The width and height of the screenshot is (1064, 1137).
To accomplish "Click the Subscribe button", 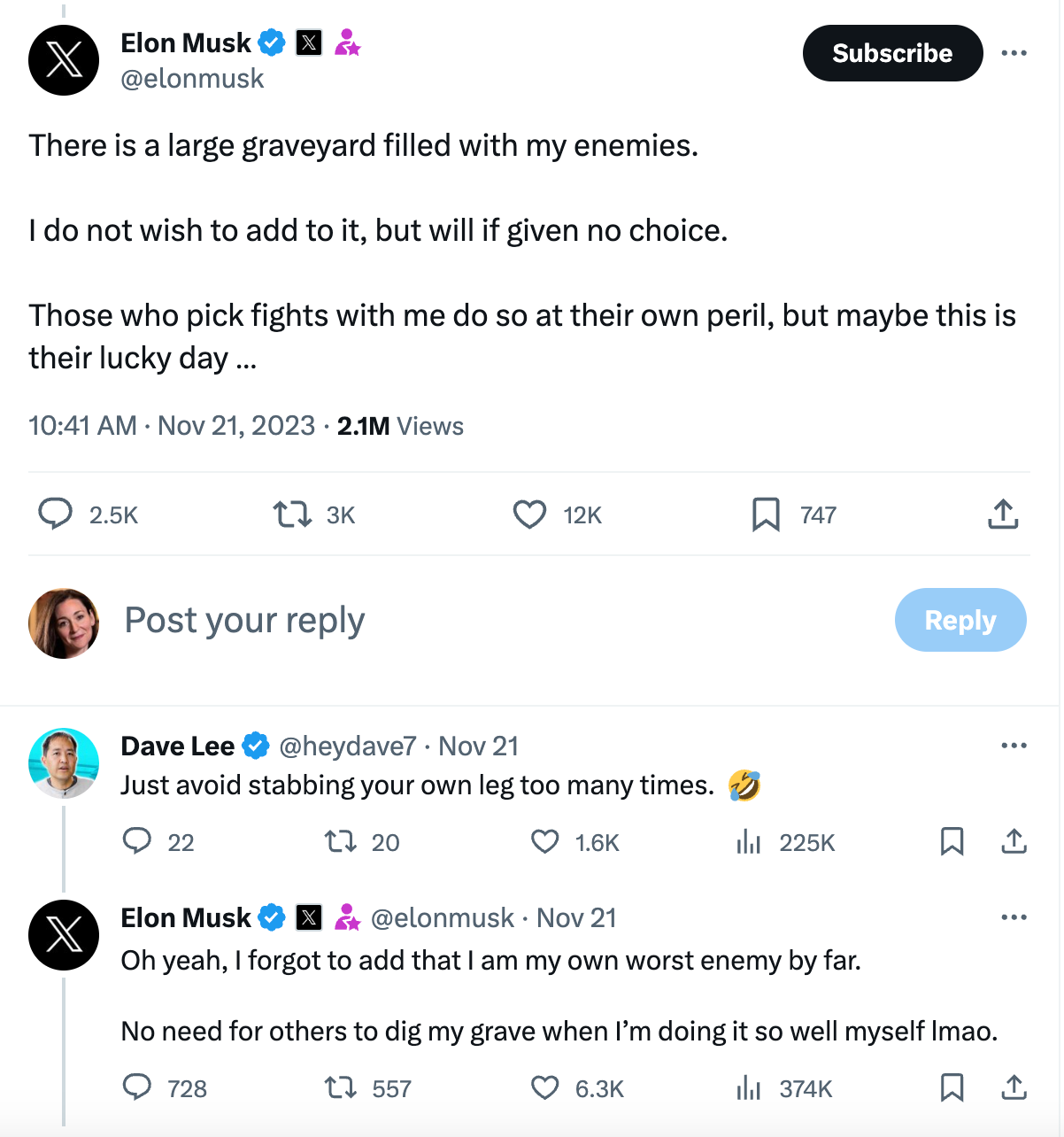I will point(892,53).
